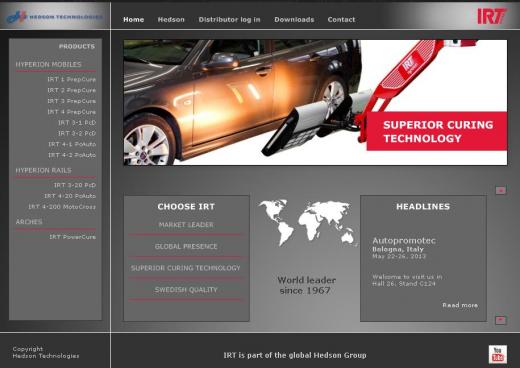Open the Contact page

[341, 20]
